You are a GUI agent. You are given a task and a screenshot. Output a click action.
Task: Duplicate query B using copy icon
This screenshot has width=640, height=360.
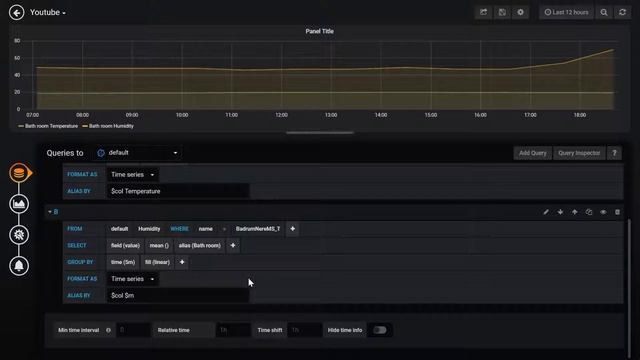click(589, 212)
